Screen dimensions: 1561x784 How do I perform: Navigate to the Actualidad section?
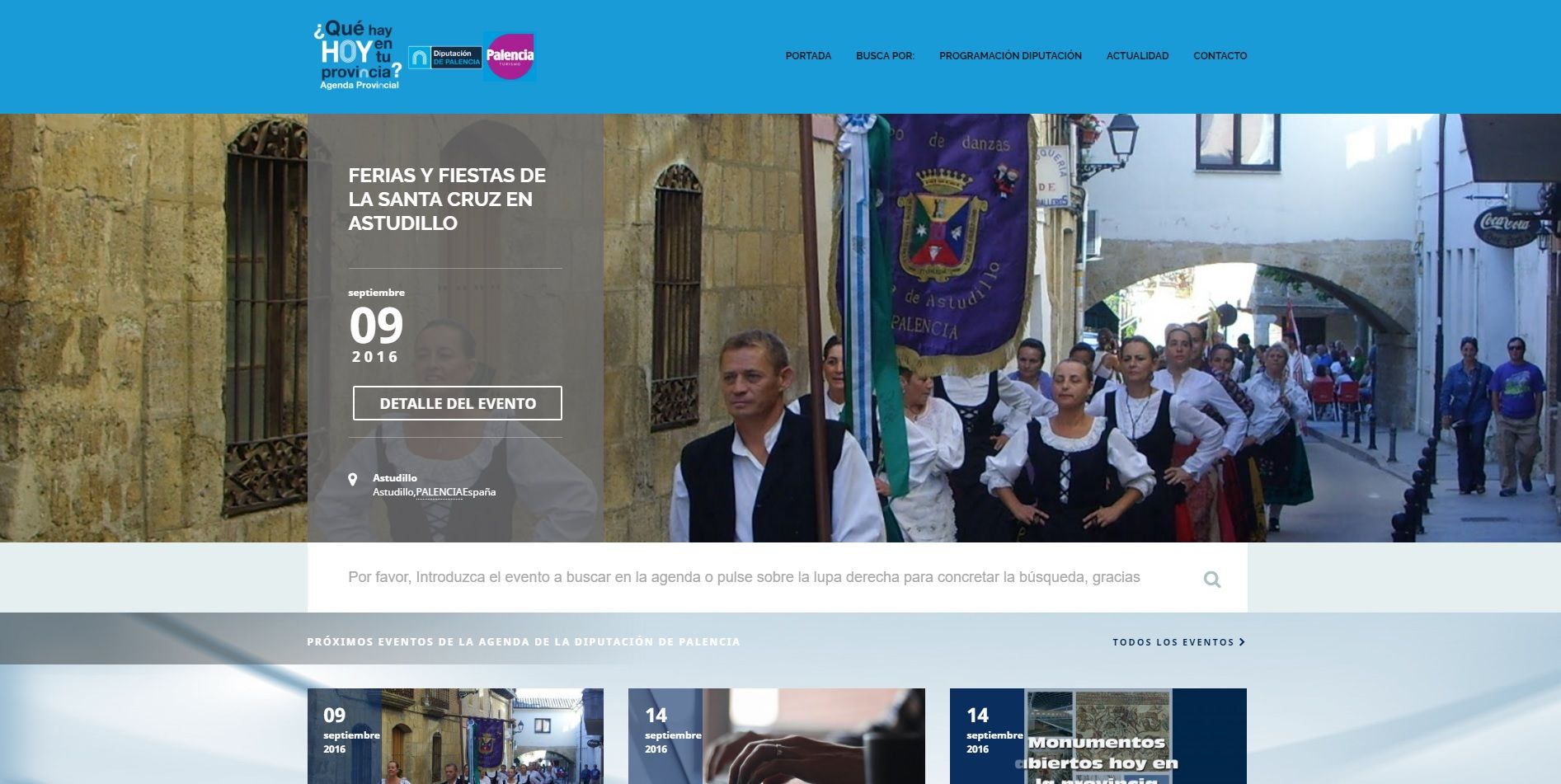pyautogui.click(x=1137, y=56)
